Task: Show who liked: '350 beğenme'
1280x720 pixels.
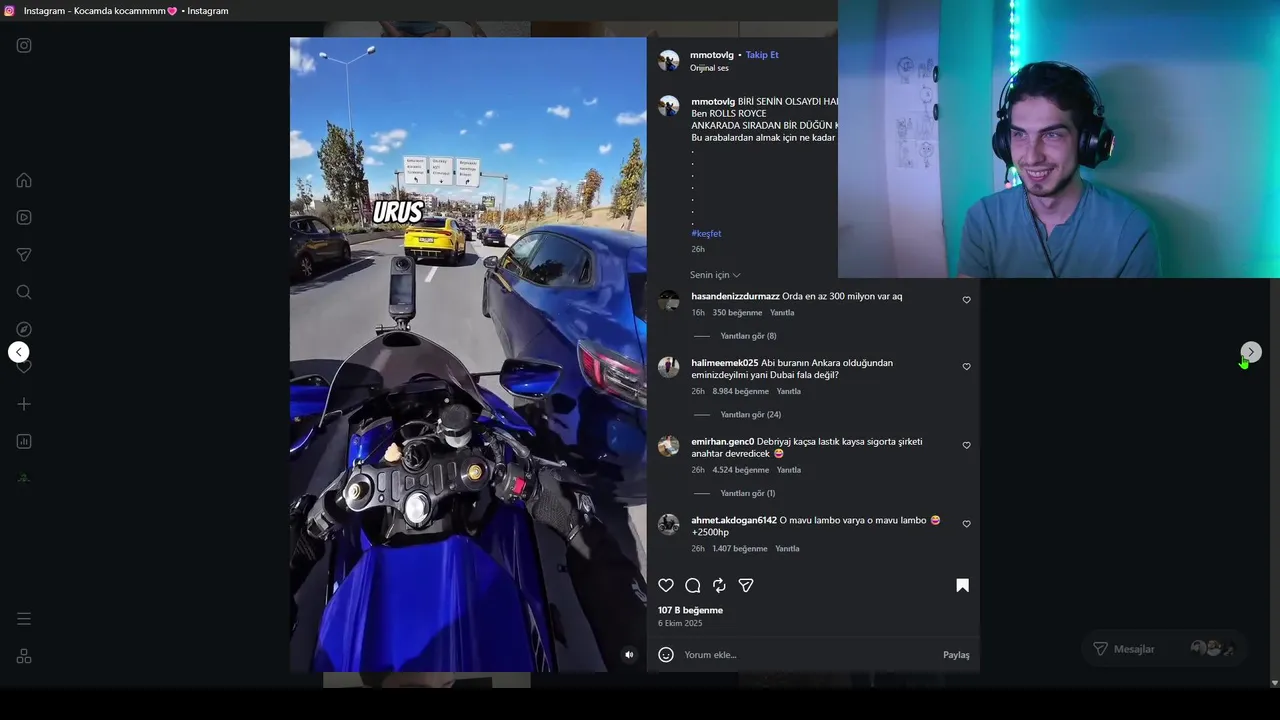Action: (737, 313)
